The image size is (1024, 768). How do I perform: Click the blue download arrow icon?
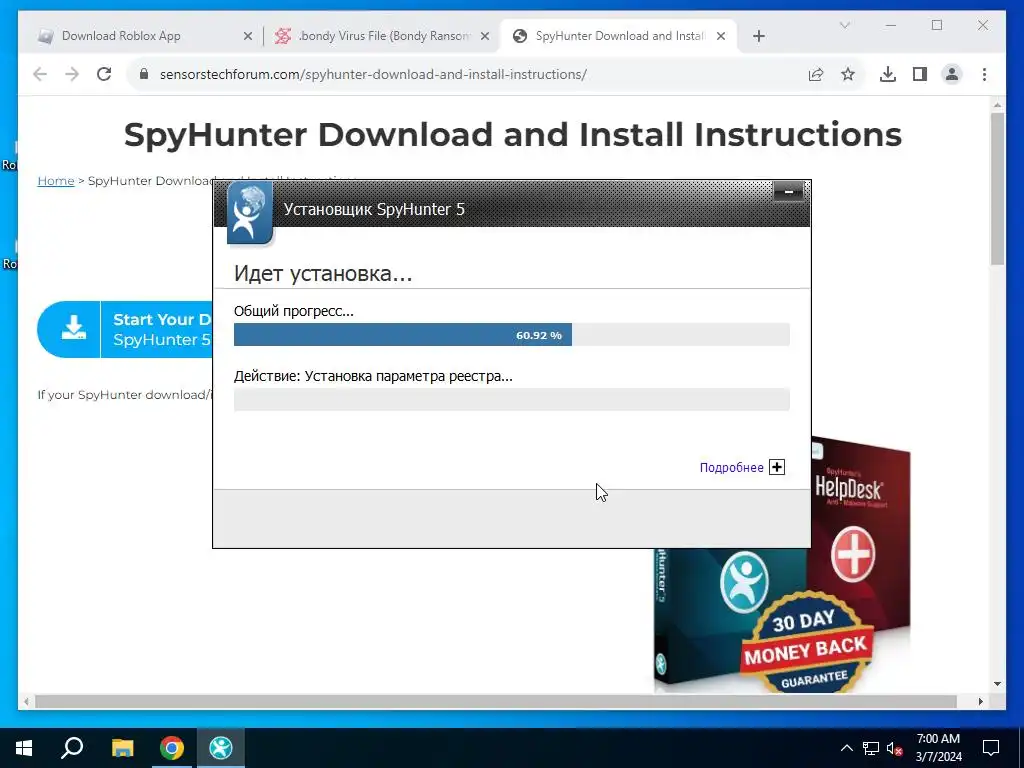pos(74,328)
